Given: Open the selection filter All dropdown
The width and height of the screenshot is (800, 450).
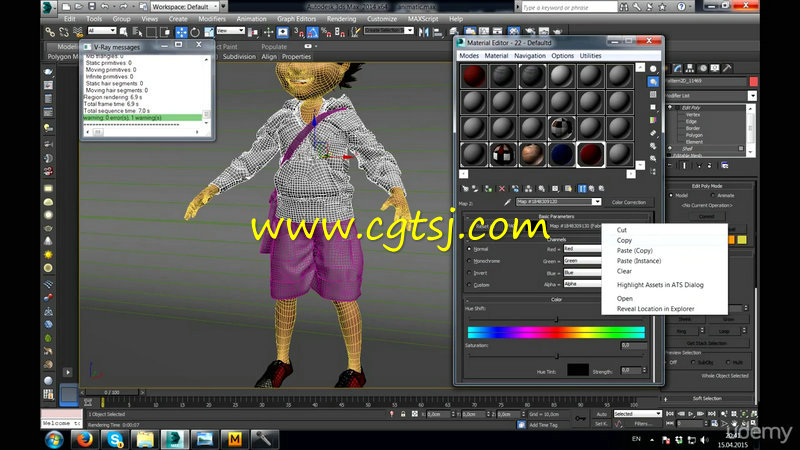Looking at the screenshot, I should click(x=102, y=31).
